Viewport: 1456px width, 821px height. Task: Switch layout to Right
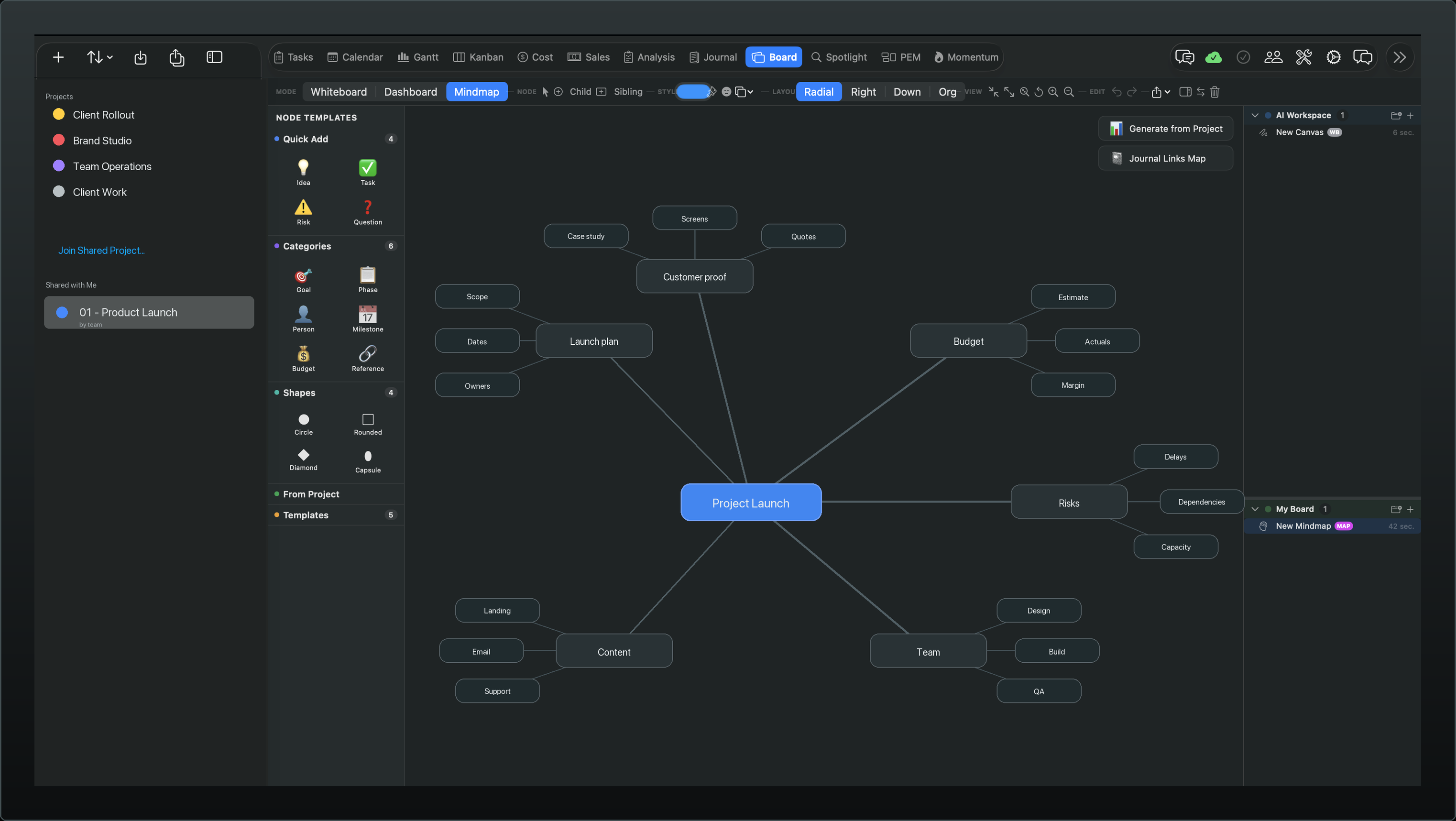tap(863, 91)
